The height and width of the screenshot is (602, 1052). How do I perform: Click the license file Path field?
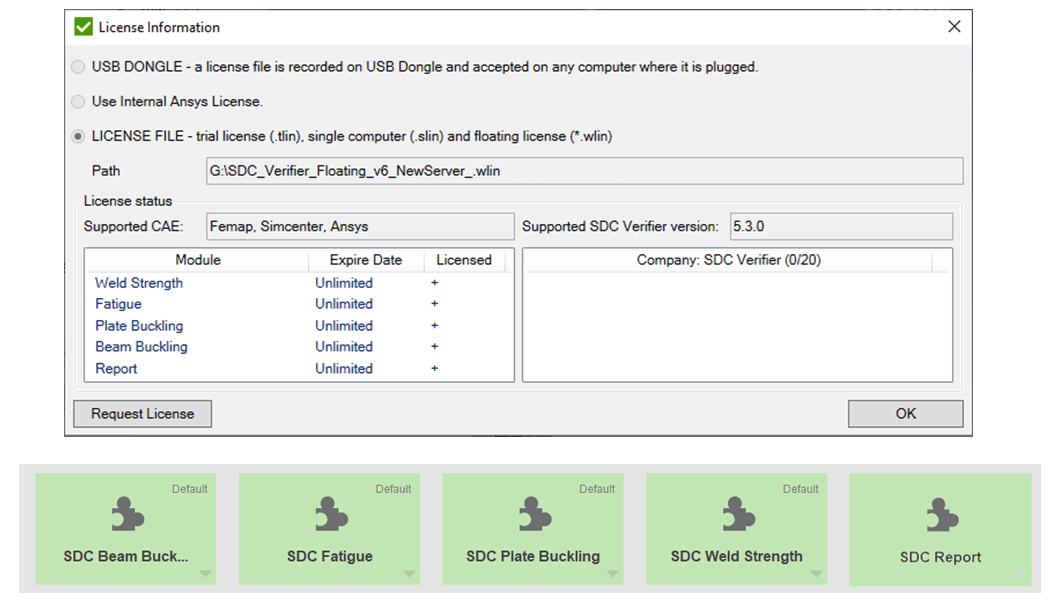click(584, 171)
